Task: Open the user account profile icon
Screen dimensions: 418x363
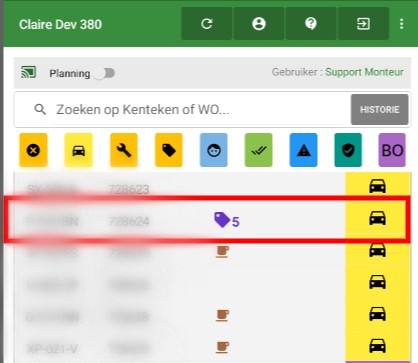Action: (x=259, y=24)
